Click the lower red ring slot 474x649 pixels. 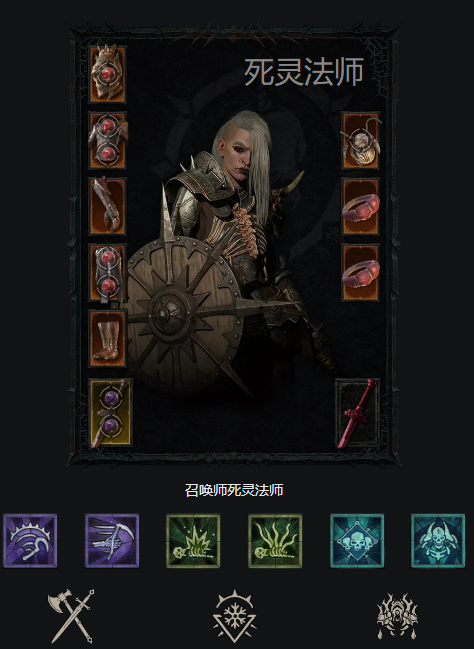tap(361, 272)
